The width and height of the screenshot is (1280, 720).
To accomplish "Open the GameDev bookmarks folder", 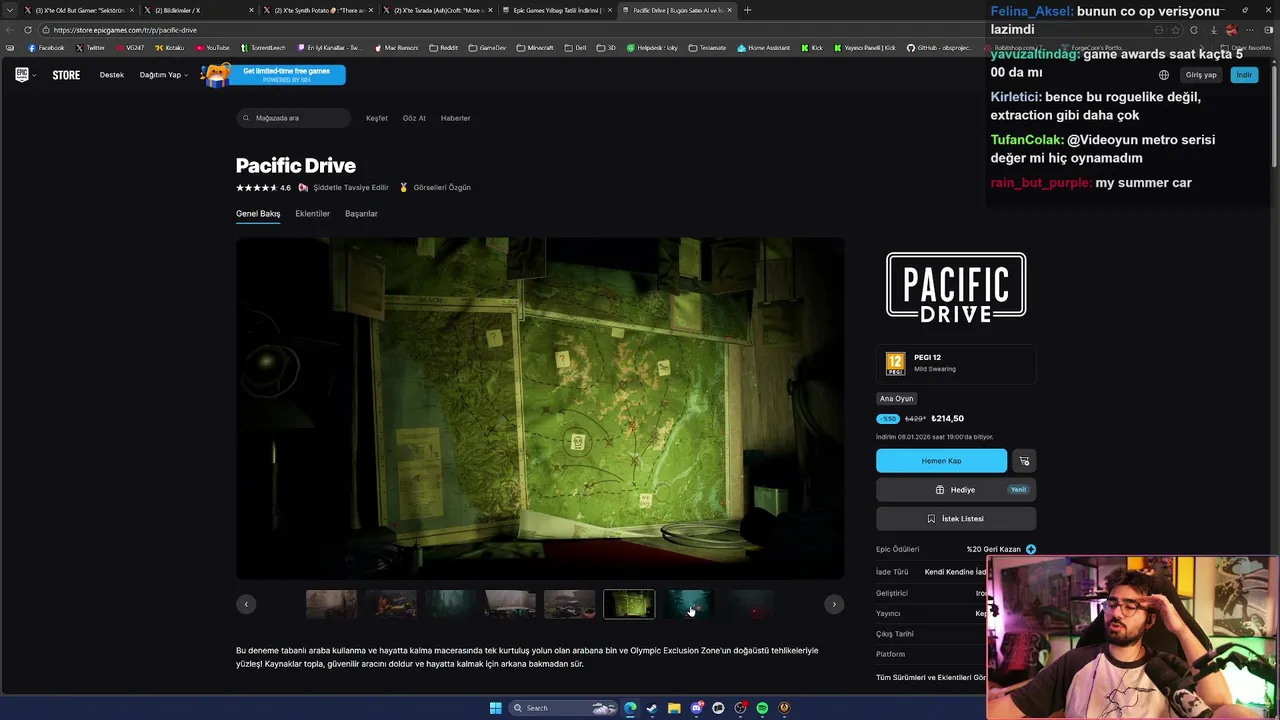I will (x=487, y=48).
